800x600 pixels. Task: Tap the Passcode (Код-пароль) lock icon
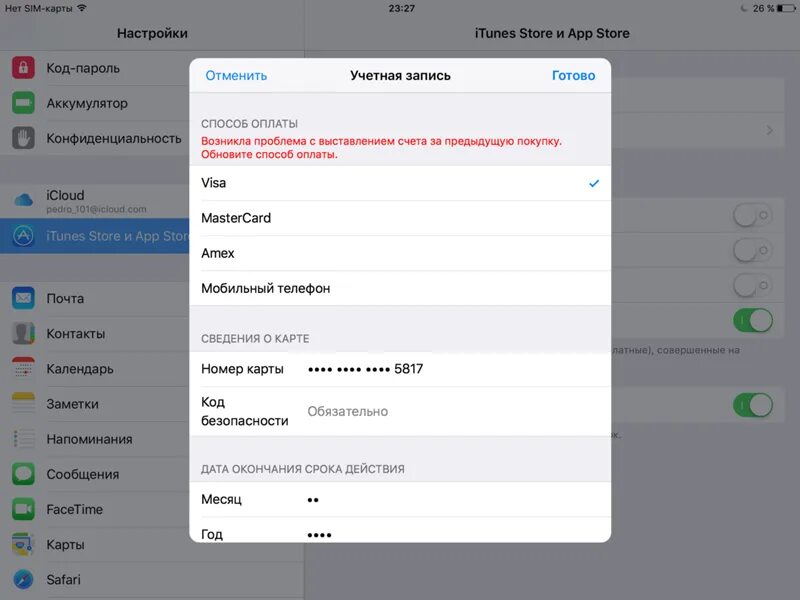tap(23, 68)
